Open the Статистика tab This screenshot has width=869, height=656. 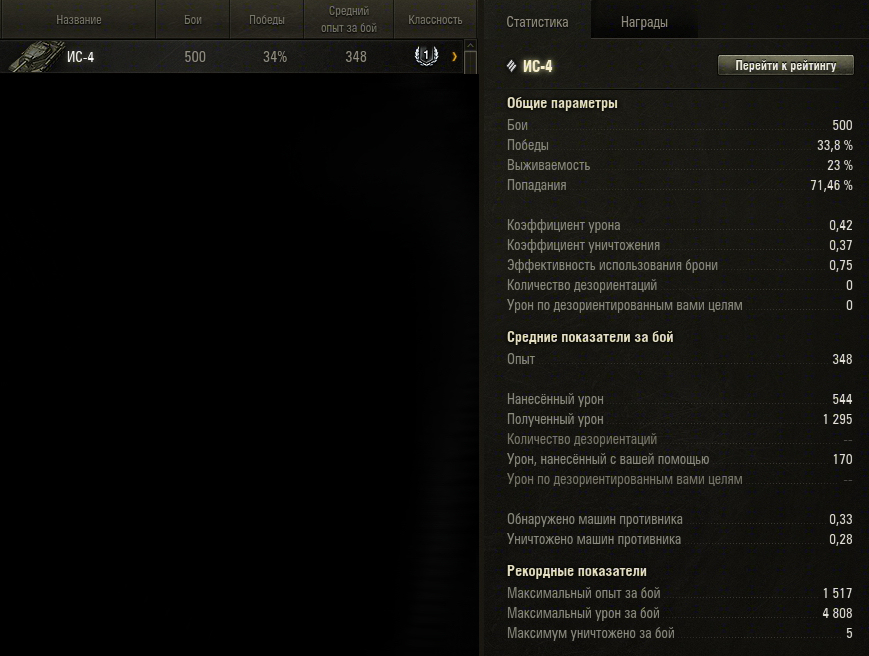pyautogui.click(x=537, y=22)
